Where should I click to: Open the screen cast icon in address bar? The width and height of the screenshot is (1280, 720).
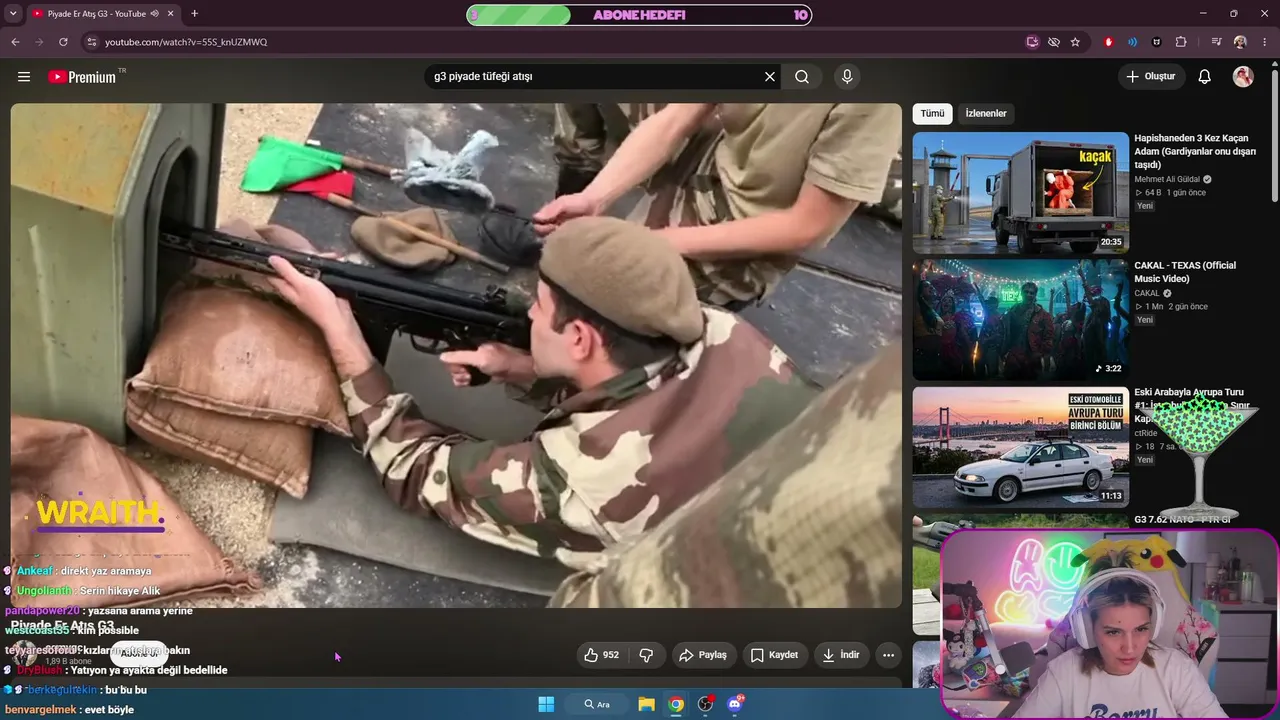pyautogui.click(x=1033, y=42)
